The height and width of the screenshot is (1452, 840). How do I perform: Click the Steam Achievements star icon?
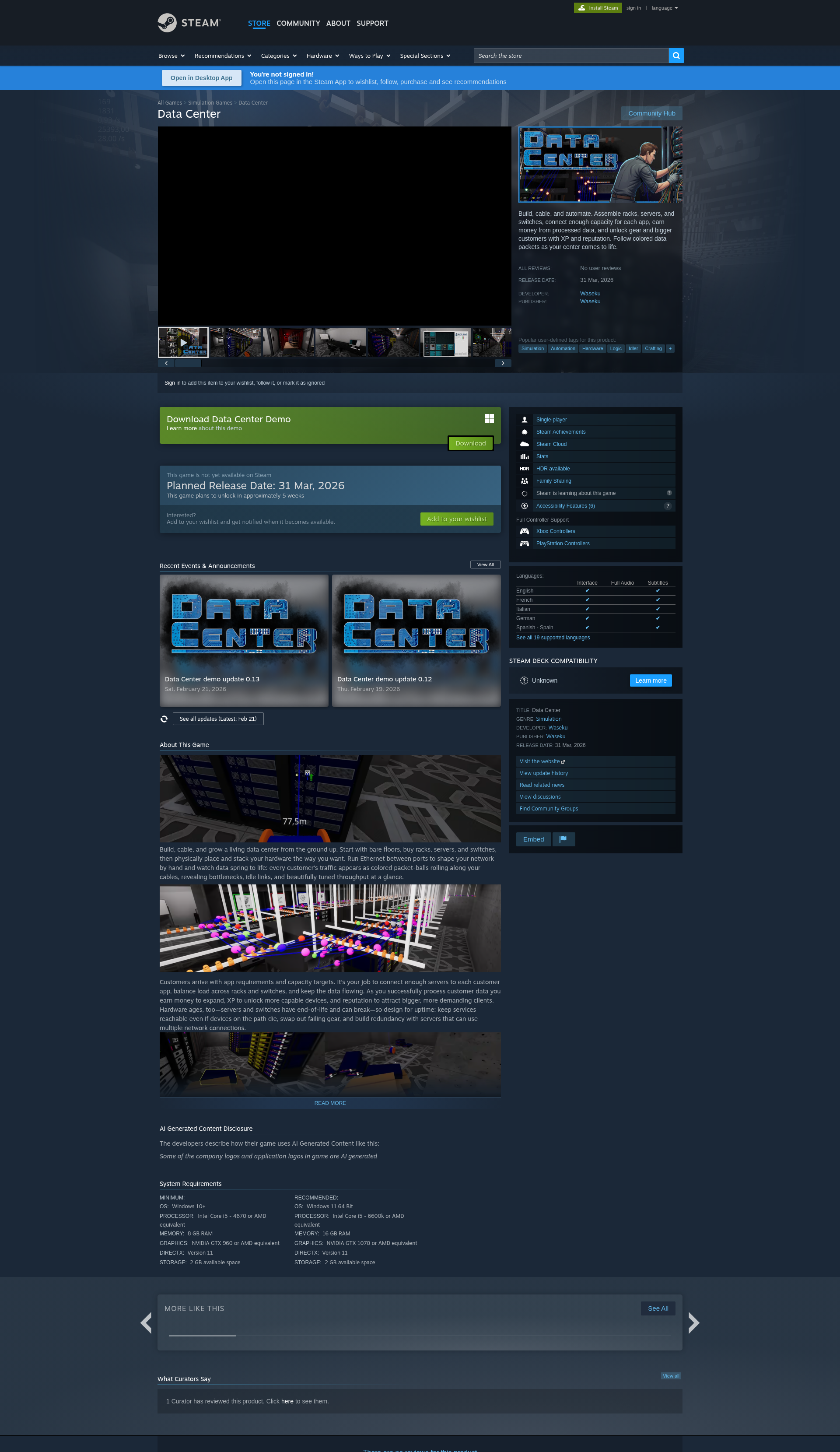click(x=524, y=432)
